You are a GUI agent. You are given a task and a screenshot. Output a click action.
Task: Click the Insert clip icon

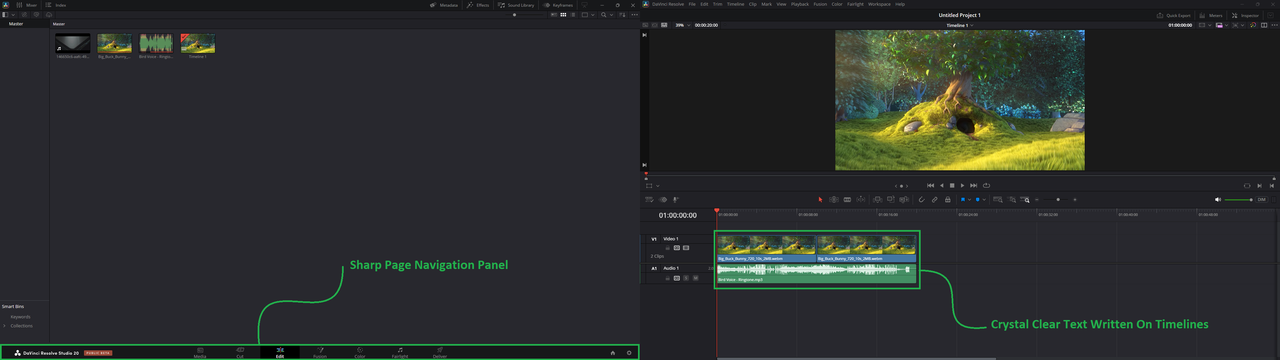click(877, 199)
